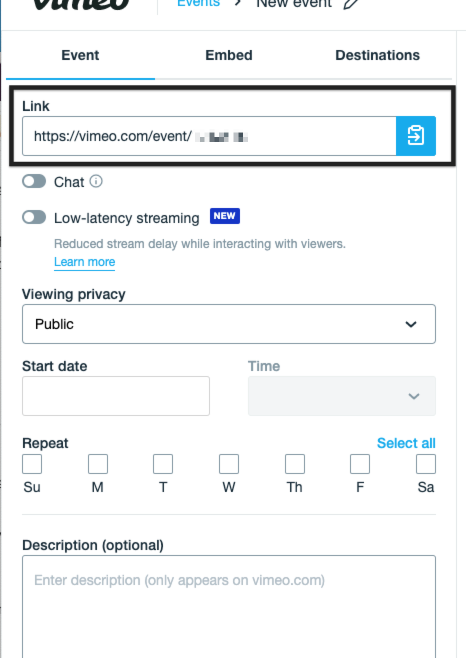Click into the Start date field
This screenshot has width=466, height=658.
(116, 396)
